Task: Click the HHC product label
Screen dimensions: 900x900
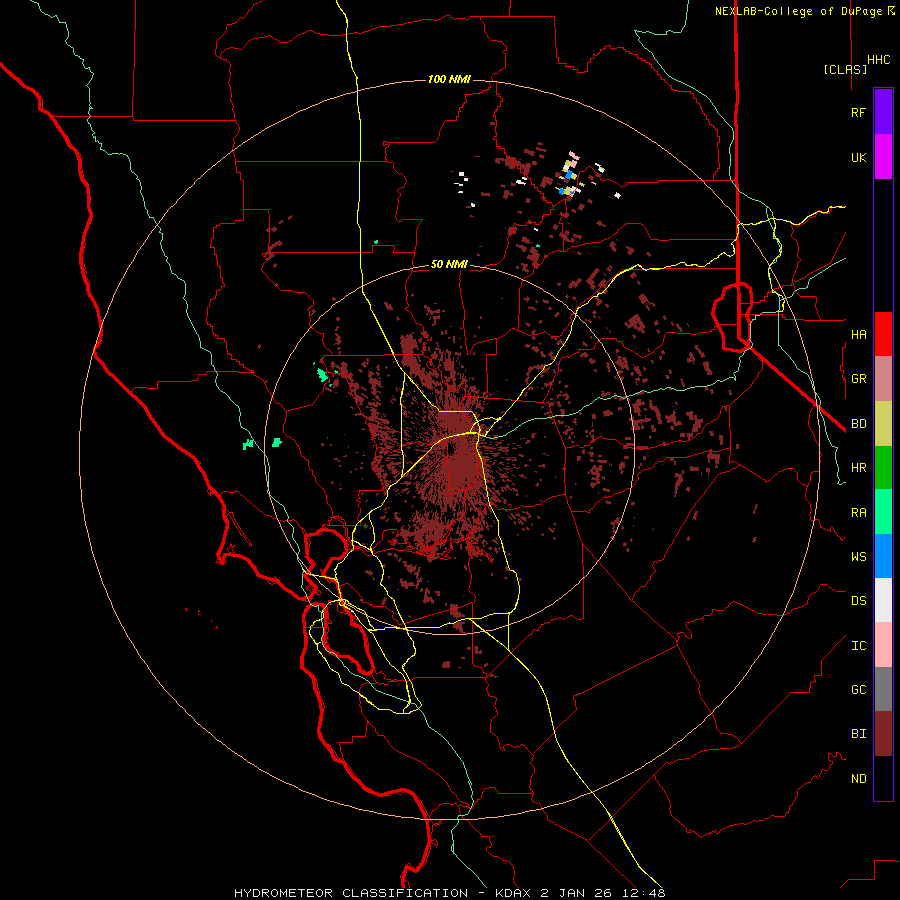Action: point(878,60)
